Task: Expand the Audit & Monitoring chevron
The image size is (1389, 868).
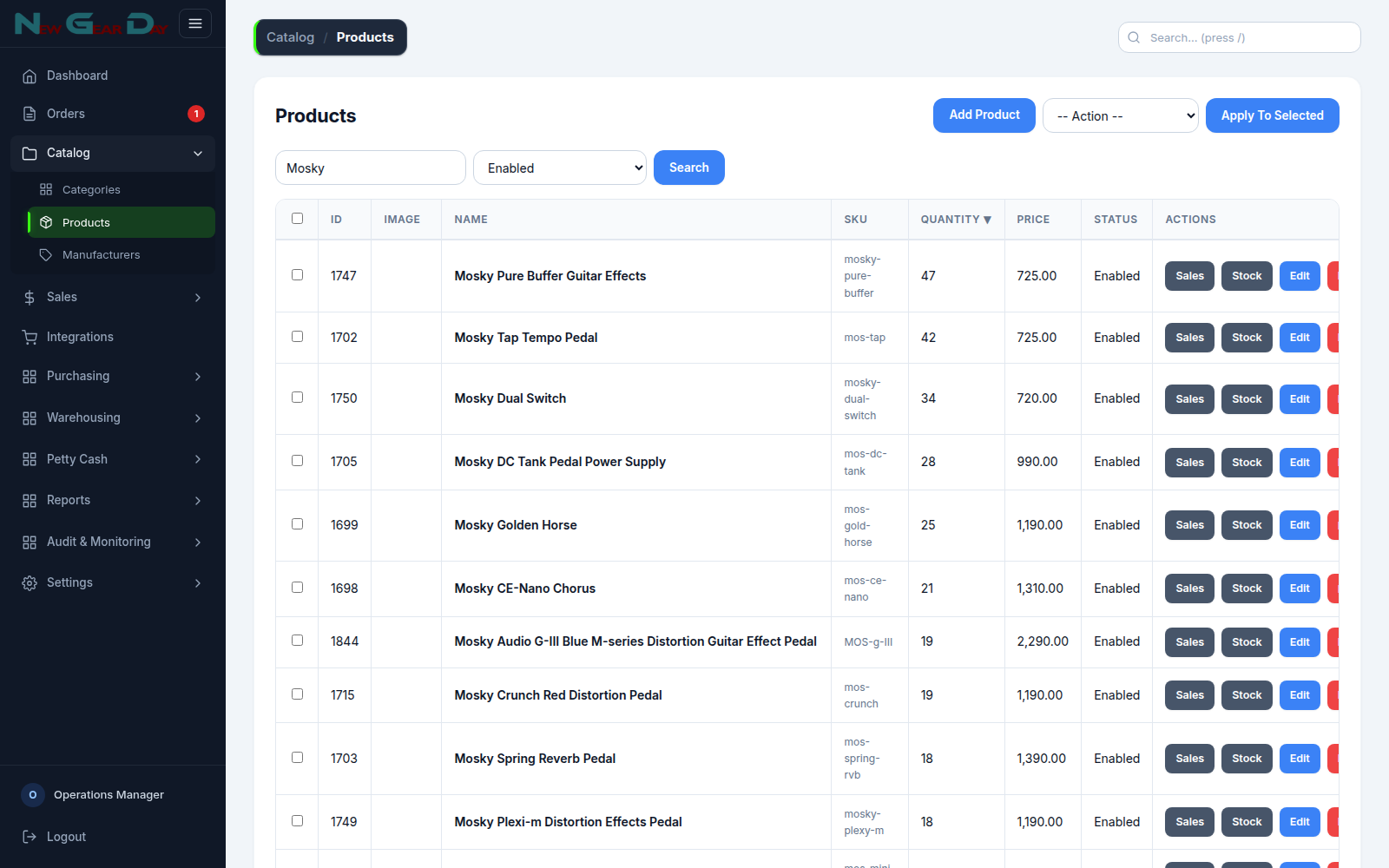Action: (198, 542)
